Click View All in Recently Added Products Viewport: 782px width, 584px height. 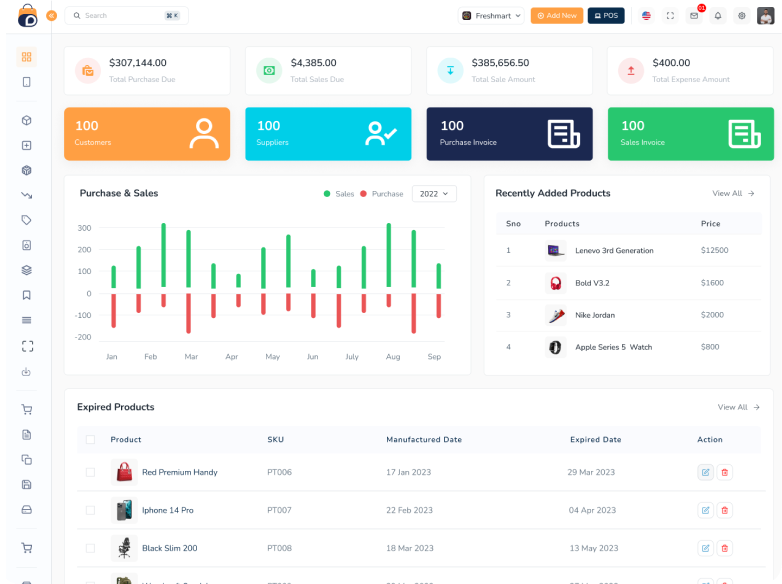pos(733,194)
